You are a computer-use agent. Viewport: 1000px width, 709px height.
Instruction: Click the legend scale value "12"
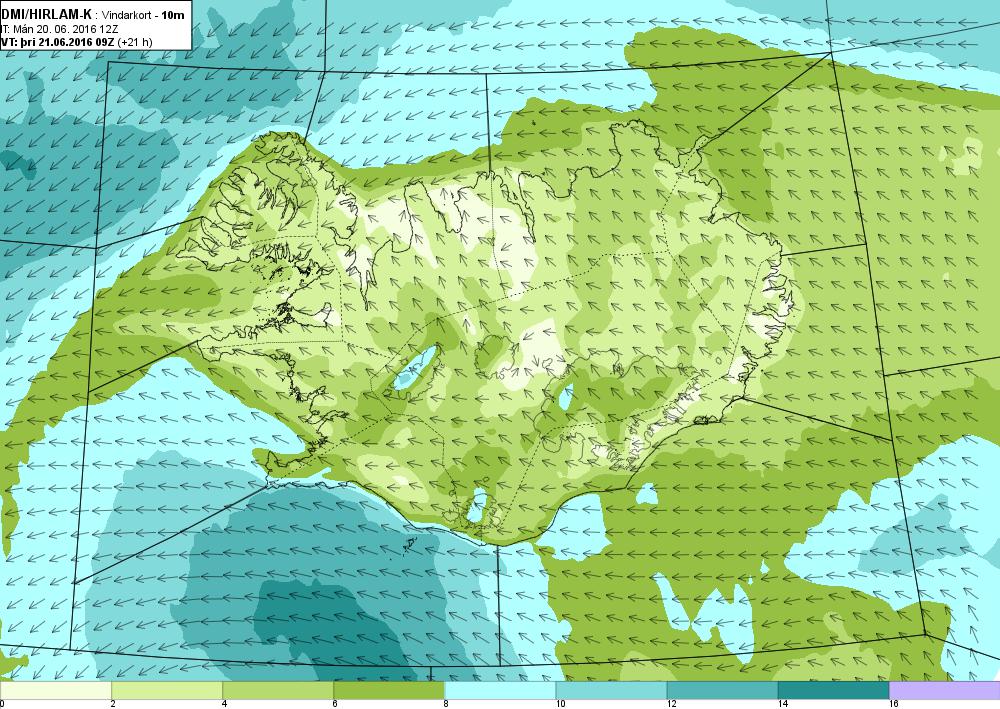point(671,704)
